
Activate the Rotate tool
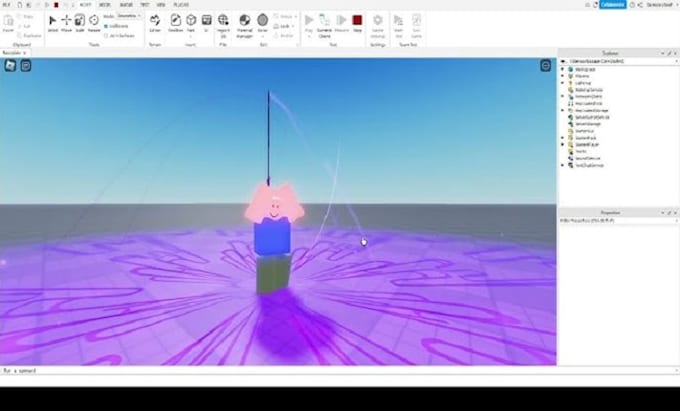[x=94, y=23]
